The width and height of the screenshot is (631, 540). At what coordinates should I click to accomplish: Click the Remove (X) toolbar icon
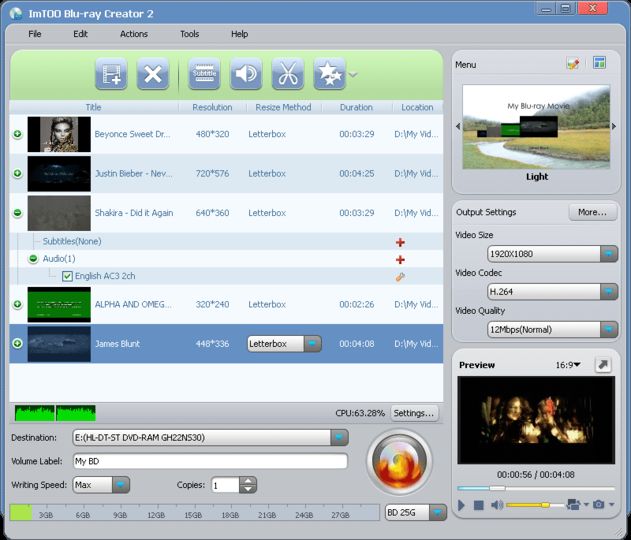point(153,74)
